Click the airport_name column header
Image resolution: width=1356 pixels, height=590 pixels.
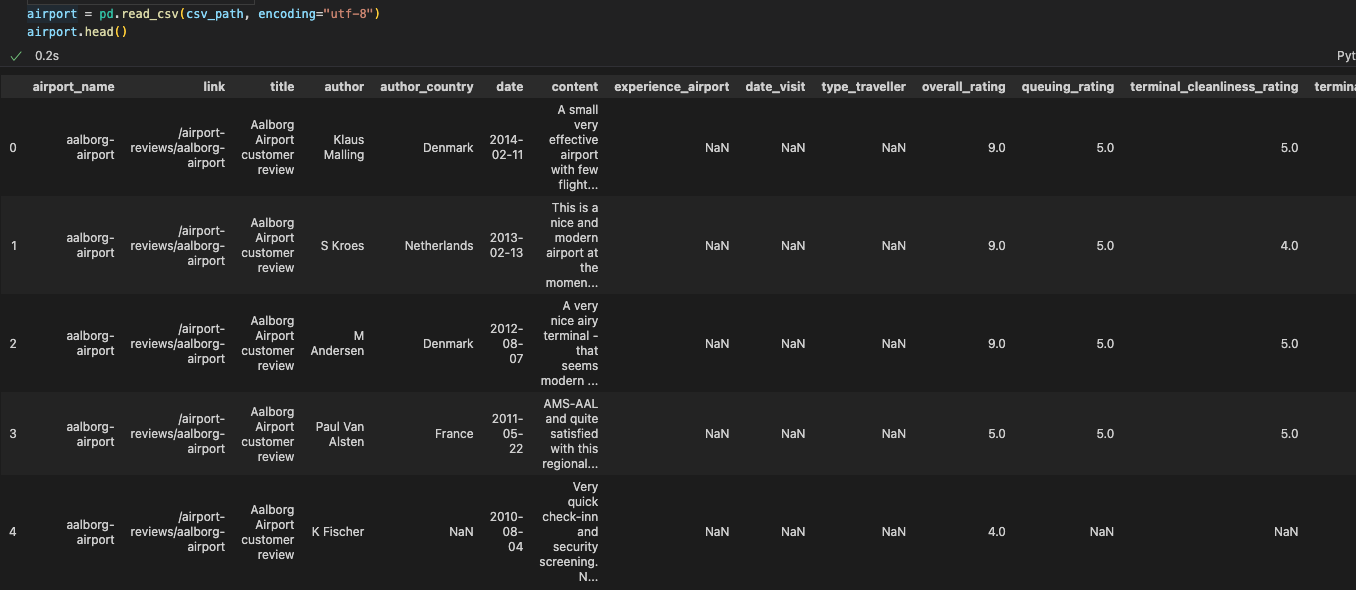tap(73, 87)
